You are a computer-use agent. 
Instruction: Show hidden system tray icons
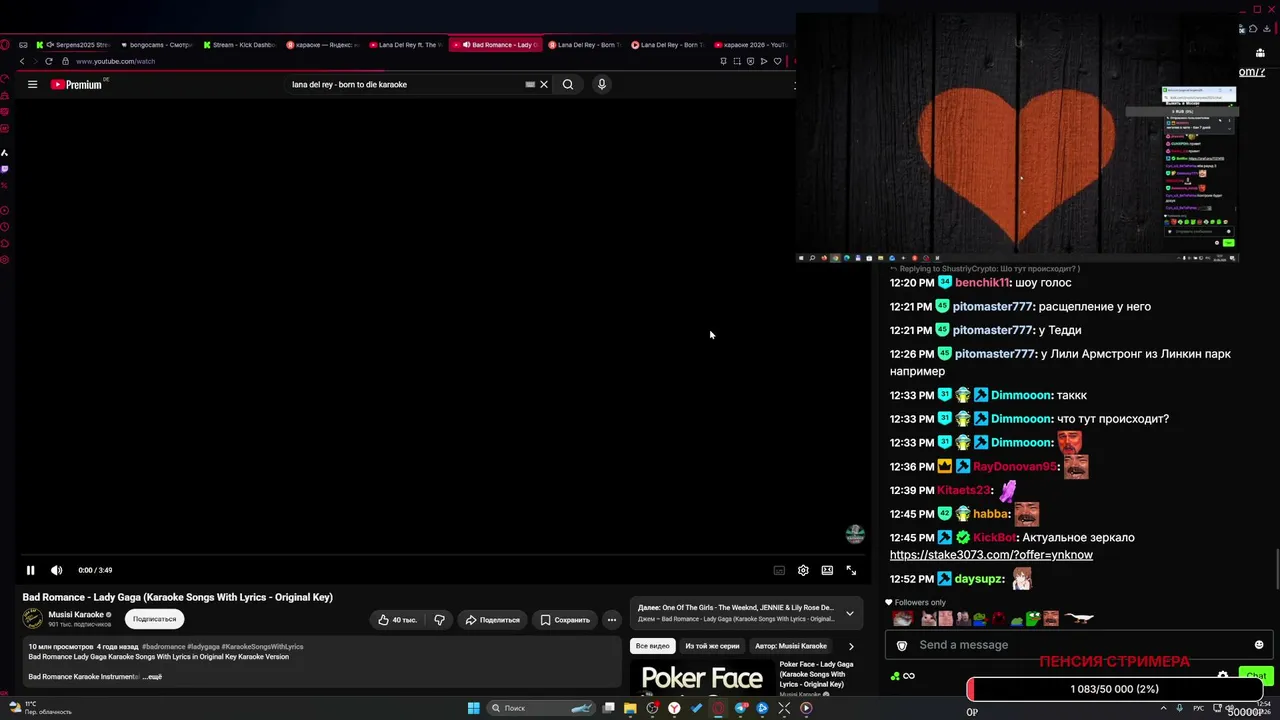tap(1161, 708)
